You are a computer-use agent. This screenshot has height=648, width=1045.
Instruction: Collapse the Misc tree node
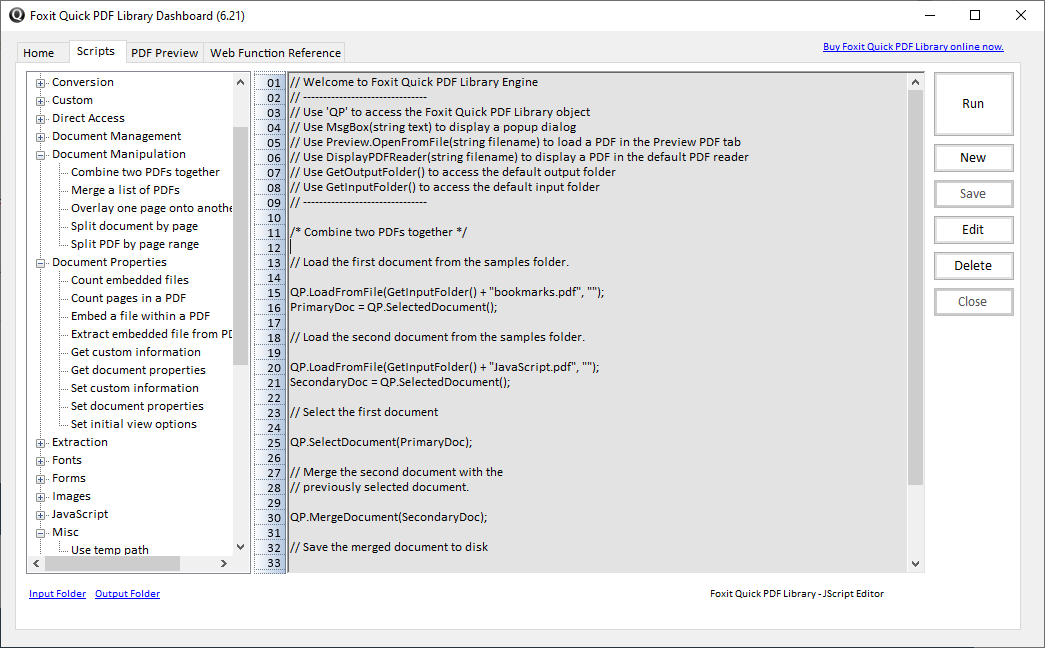click(x=41, y=533)
